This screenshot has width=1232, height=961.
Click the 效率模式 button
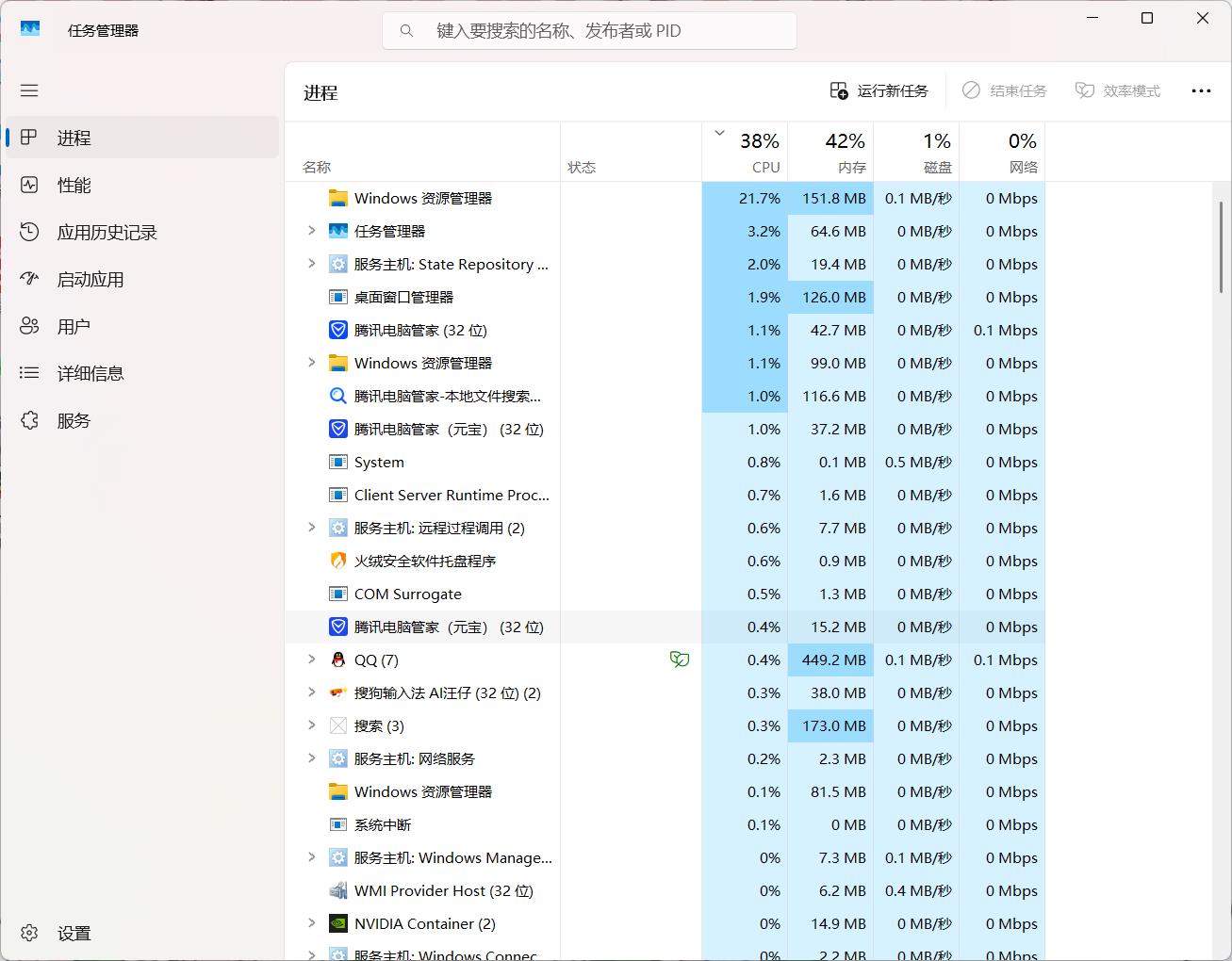pyautogui.click(x=1118, y=90)
